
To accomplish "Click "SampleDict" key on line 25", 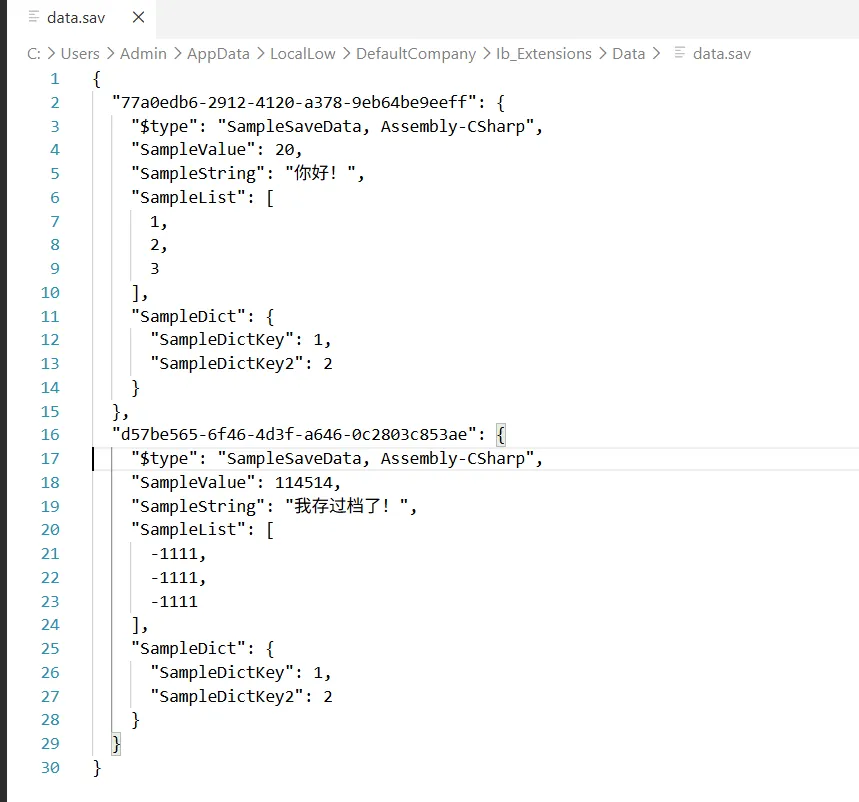I will click(x=188, y=649).
